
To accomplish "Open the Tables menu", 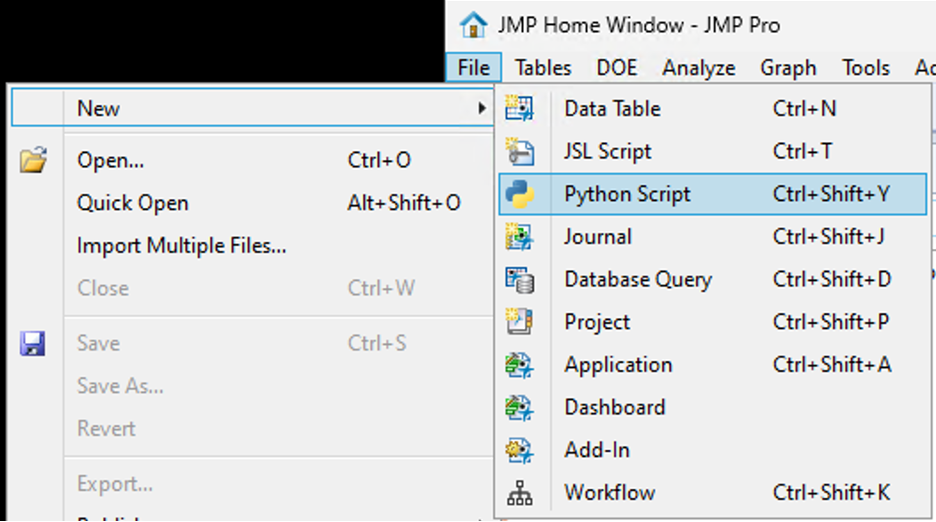I will pos(543,68).
